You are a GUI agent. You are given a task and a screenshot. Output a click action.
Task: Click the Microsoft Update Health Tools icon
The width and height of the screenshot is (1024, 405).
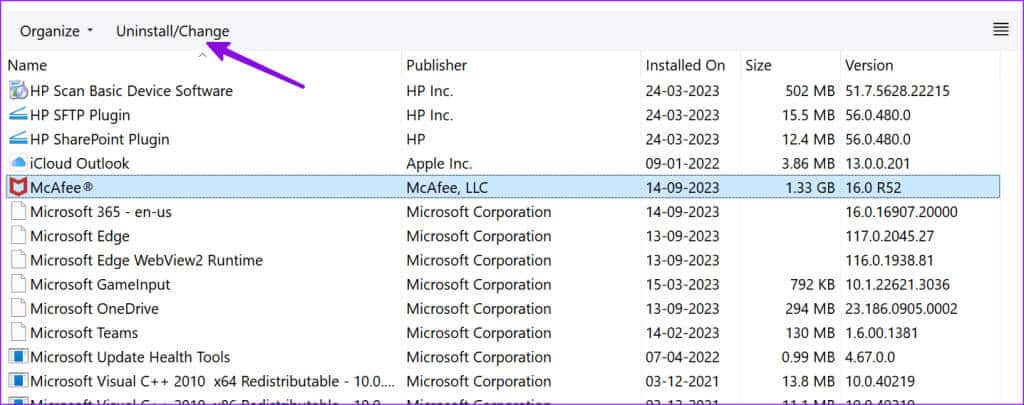point(18,357)
